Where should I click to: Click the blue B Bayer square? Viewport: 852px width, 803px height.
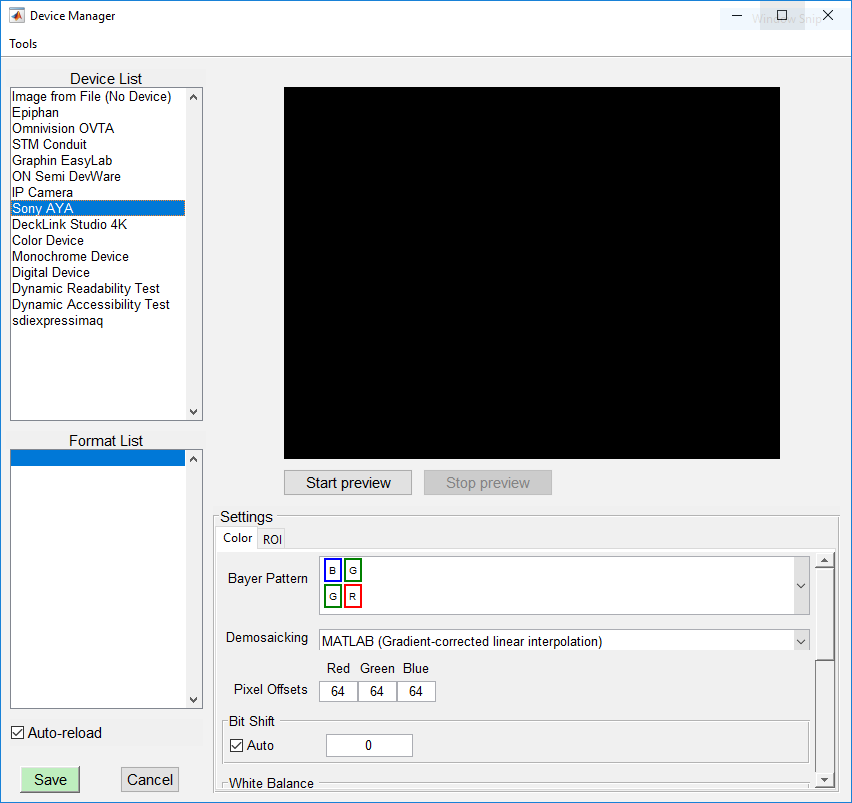(x=333, y=570)
